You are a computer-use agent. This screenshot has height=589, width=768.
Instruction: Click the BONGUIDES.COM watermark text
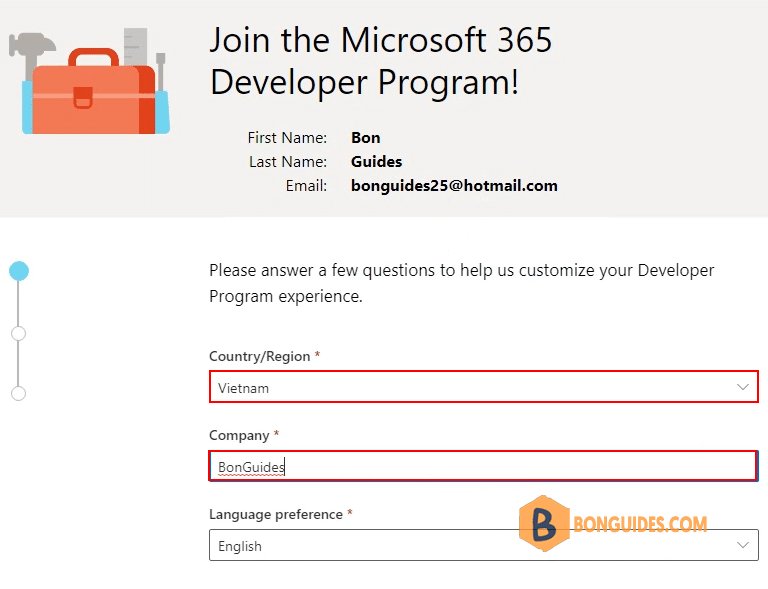click(640, 524)
